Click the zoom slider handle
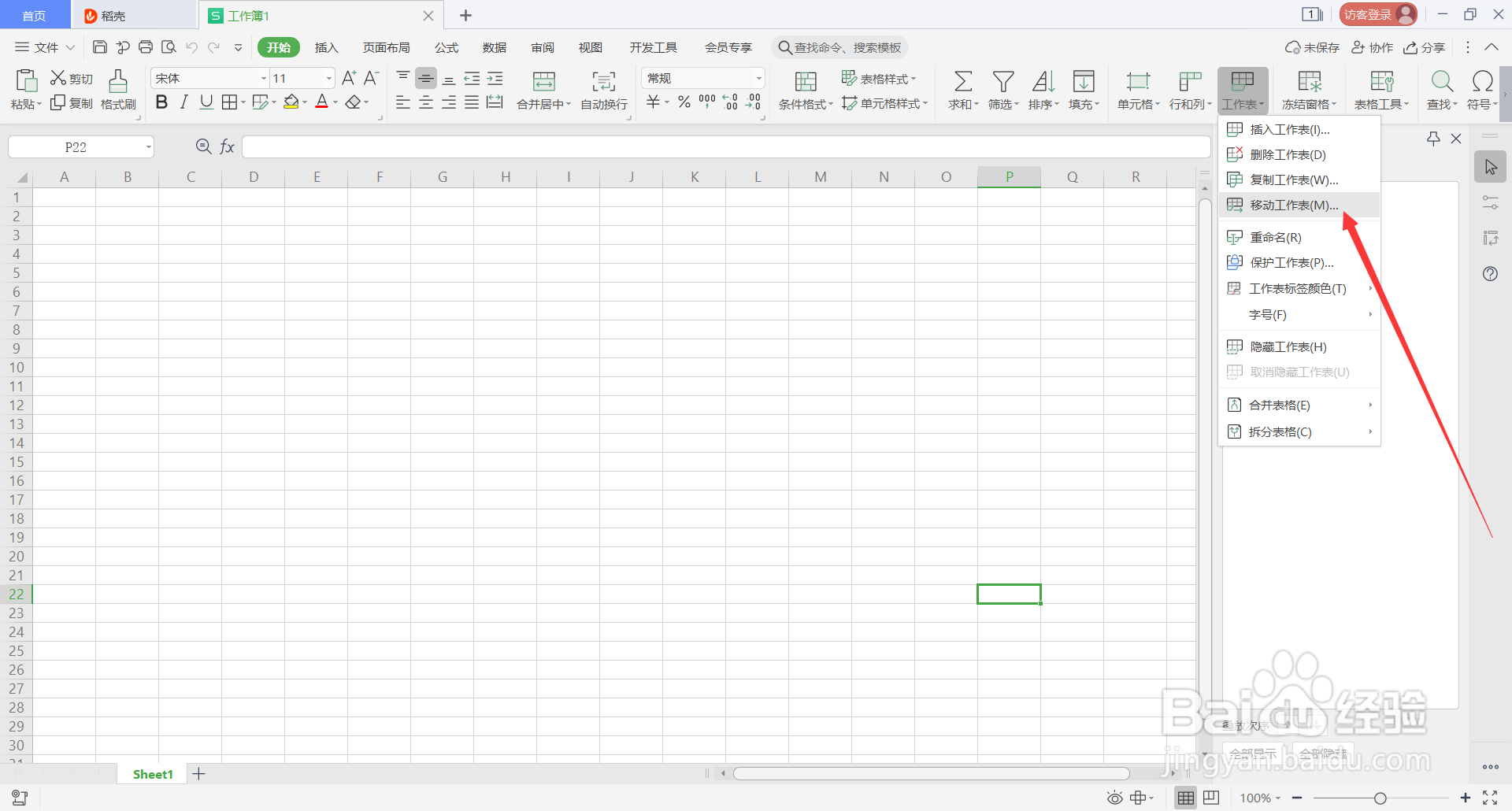This screenshot has height=811, width=1512. tap(1380, 798)
